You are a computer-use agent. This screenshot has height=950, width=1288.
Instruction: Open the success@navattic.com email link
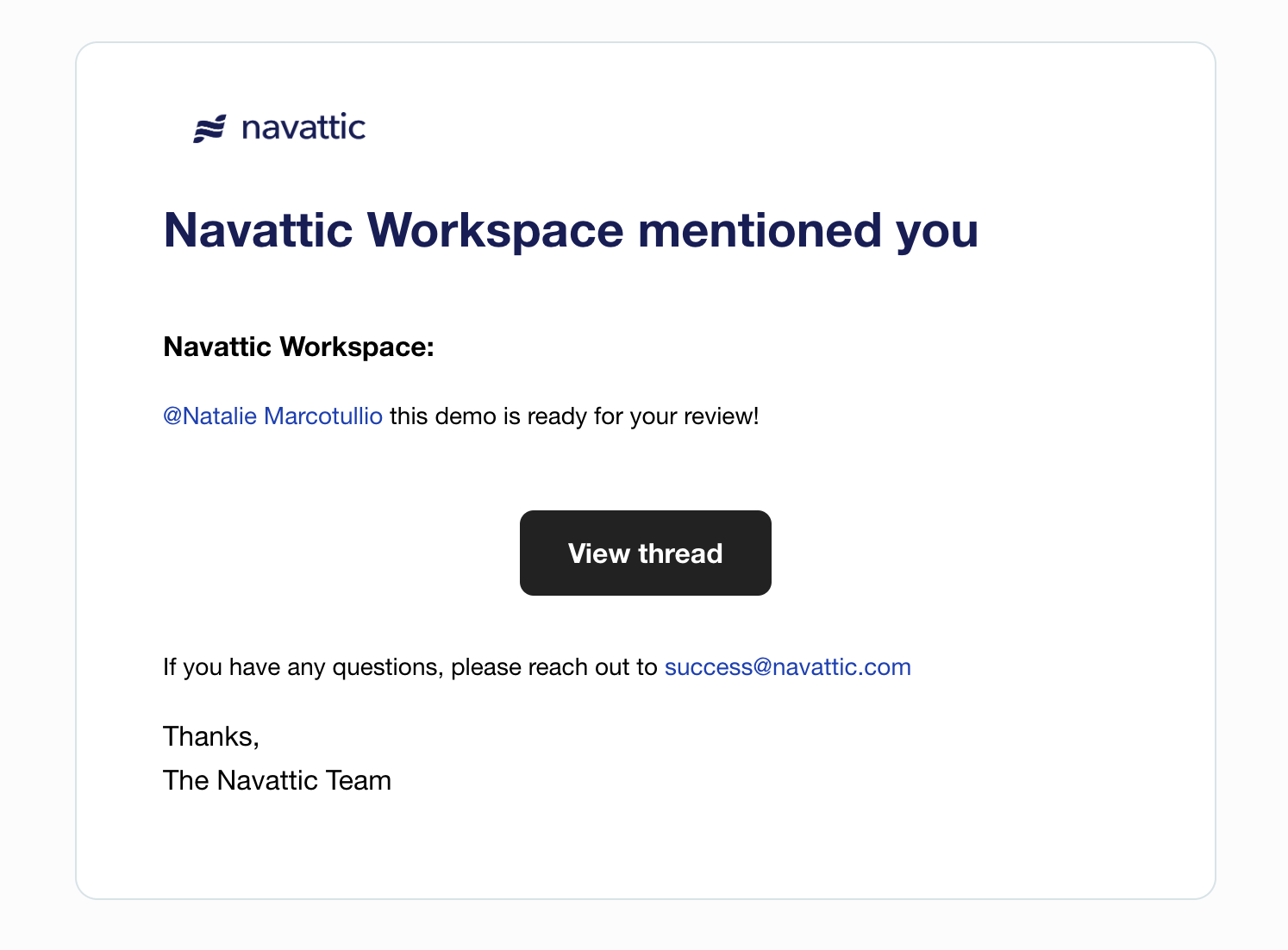click(787, 667)
